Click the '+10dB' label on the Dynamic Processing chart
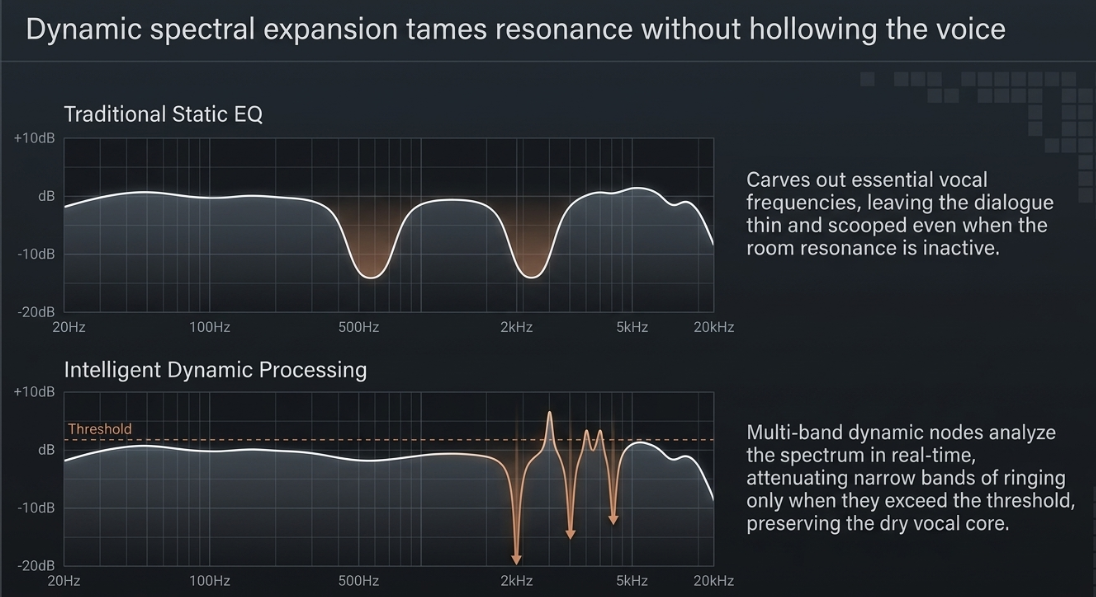Viewport: 1096px width, 597px height. pos(34,391)
